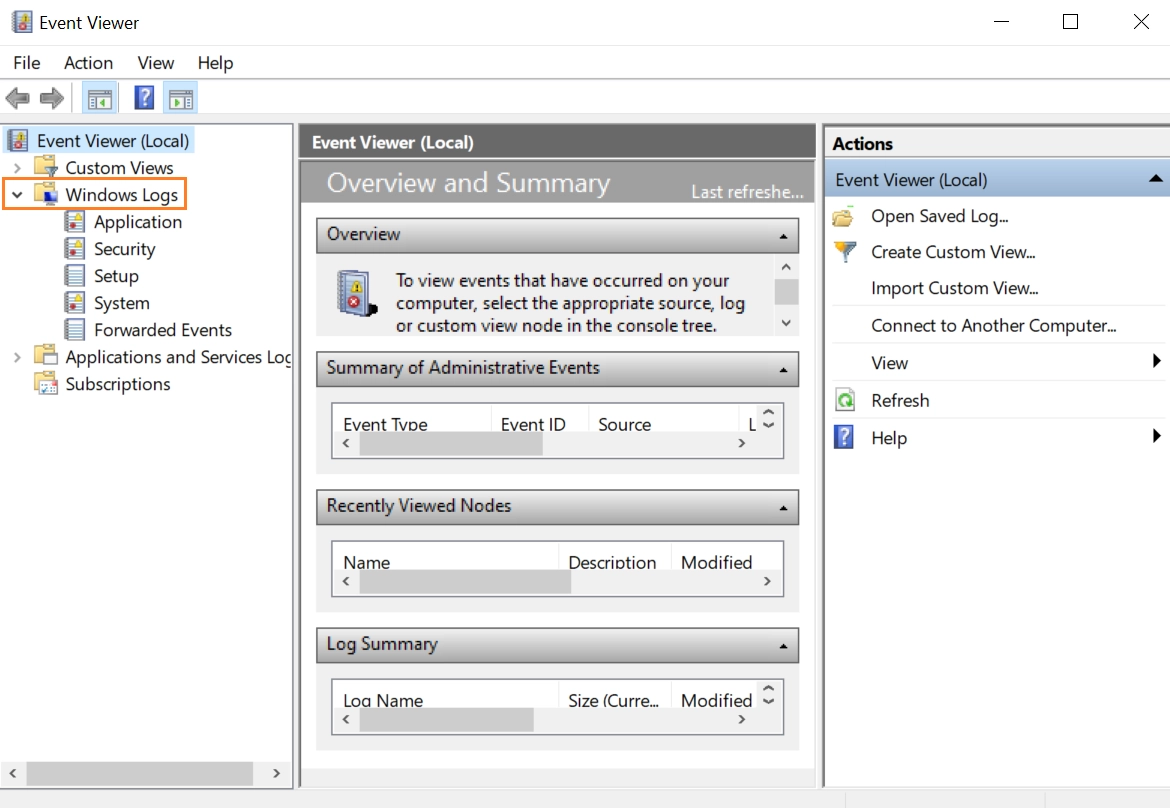Click the System log icon
This screenshot has height=808, width=1170.
click(x=75, y=302)
